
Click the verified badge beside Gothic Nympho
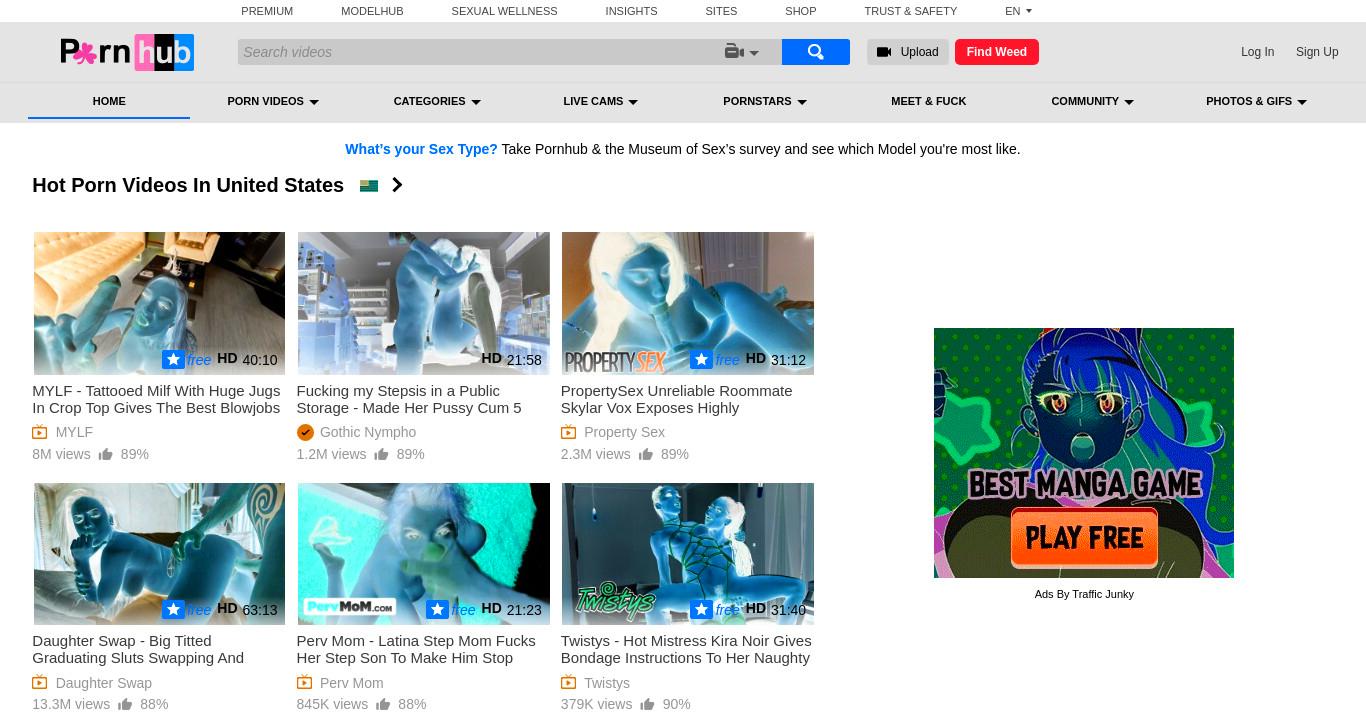[x=305, y=432]
